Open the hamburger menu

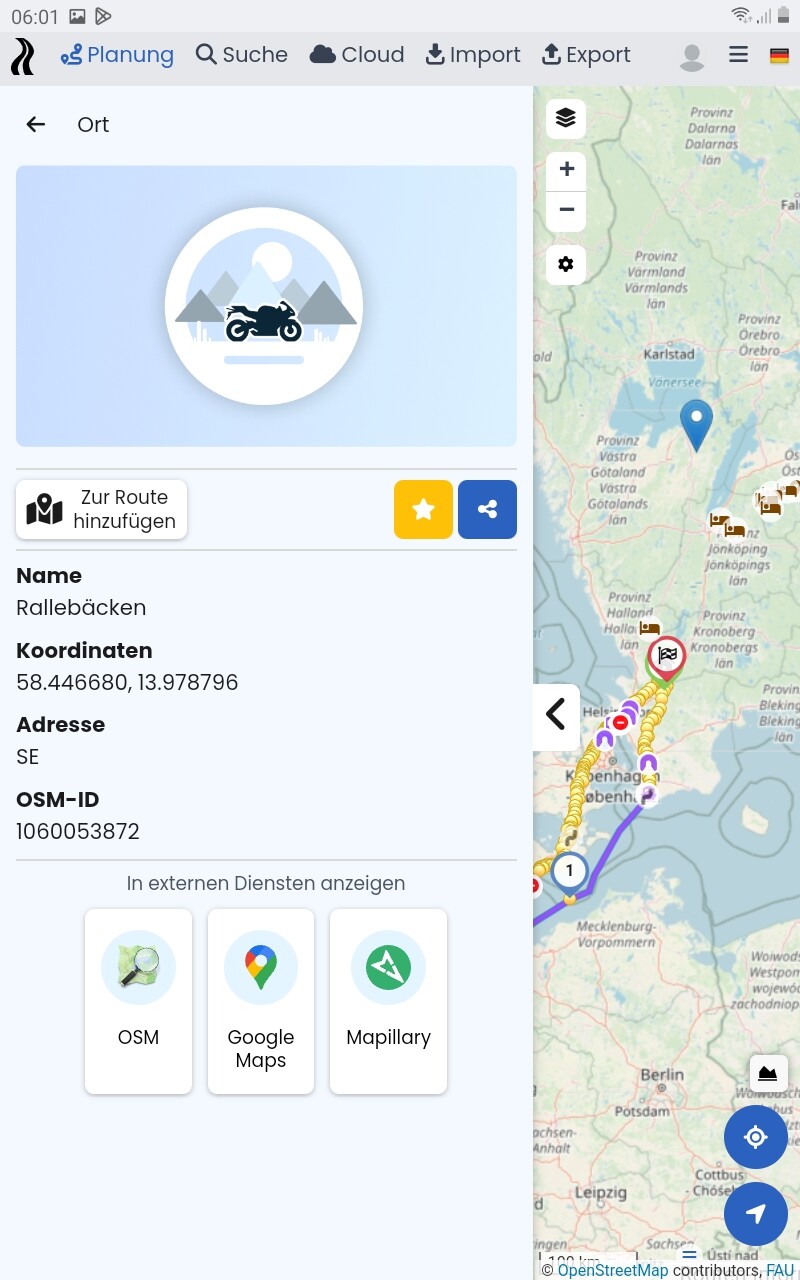click(x=738, y=55)
